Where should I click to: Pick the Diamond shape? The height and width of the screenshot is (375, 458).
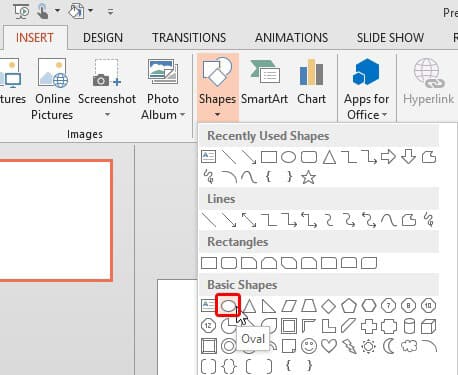(329, 306)
